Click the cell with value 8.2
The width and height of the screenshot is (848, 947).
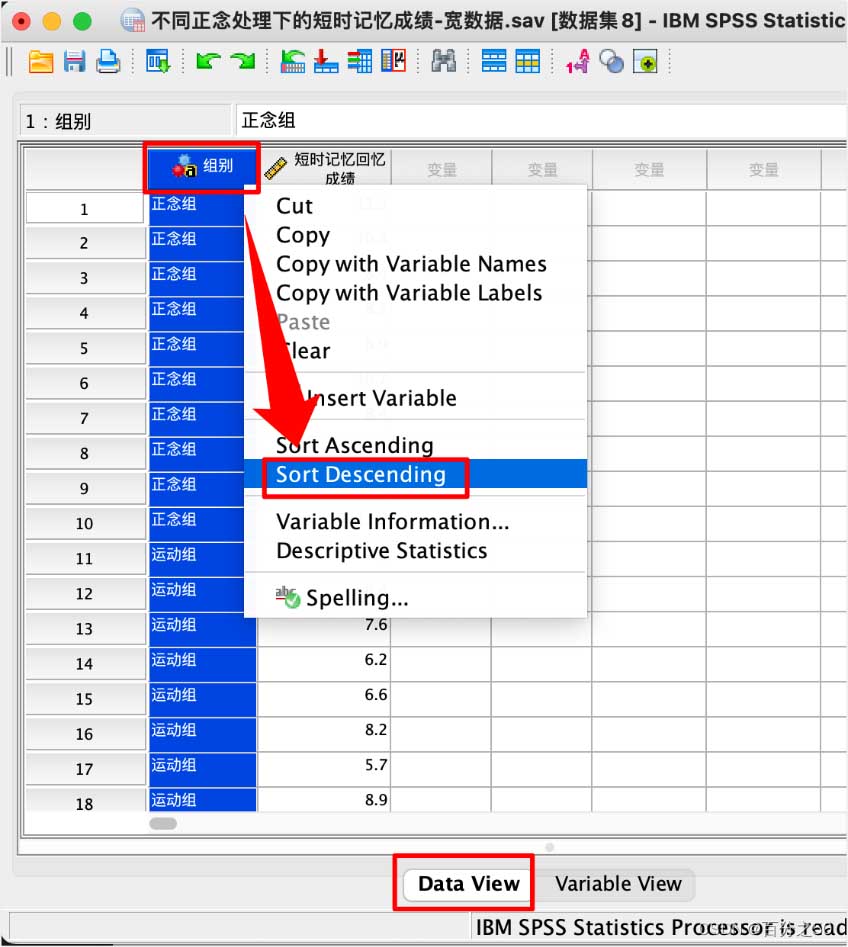tap(324, 734)
